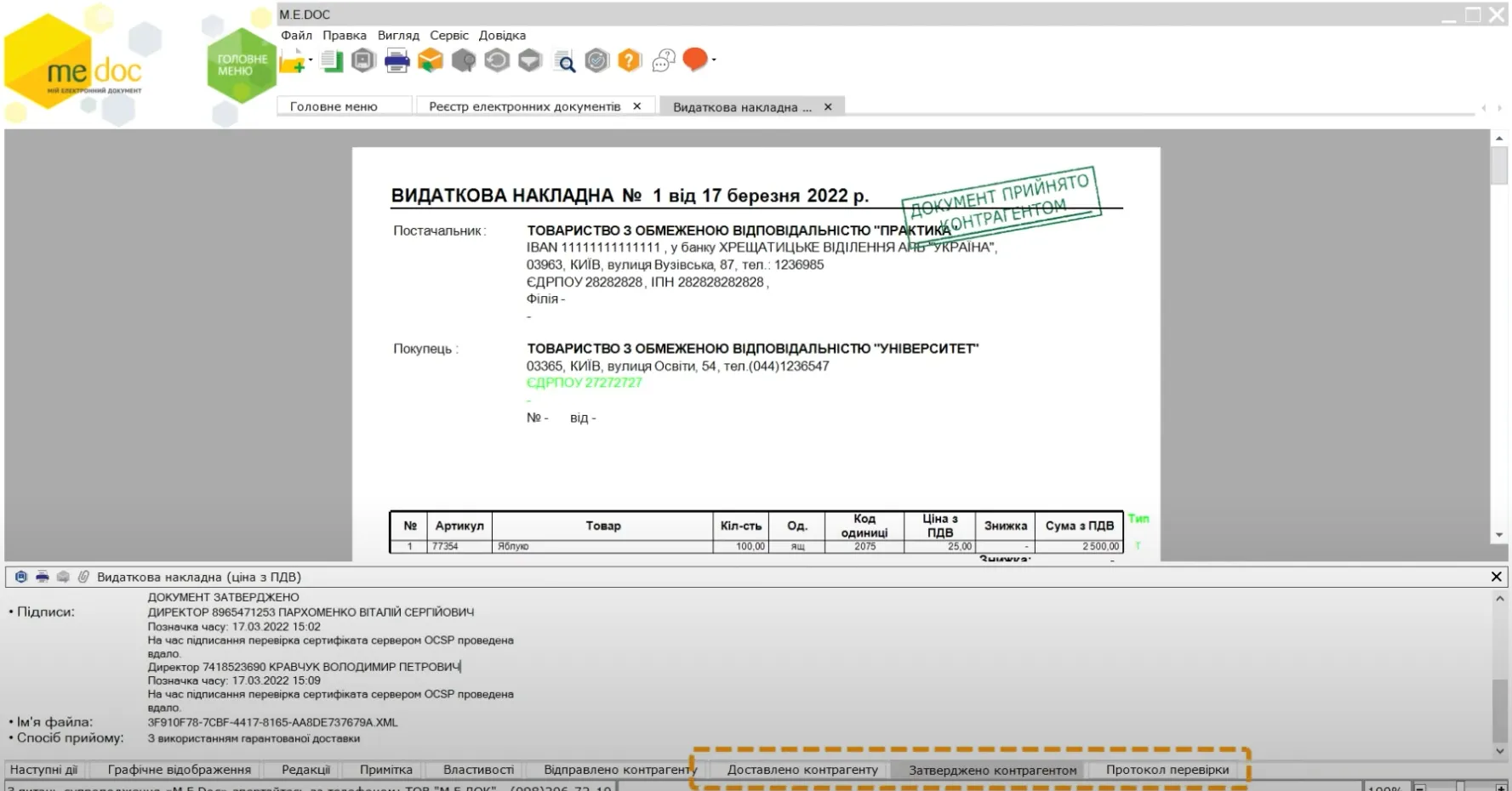Switch to the Головне меню tab

(x=345, y=106)
